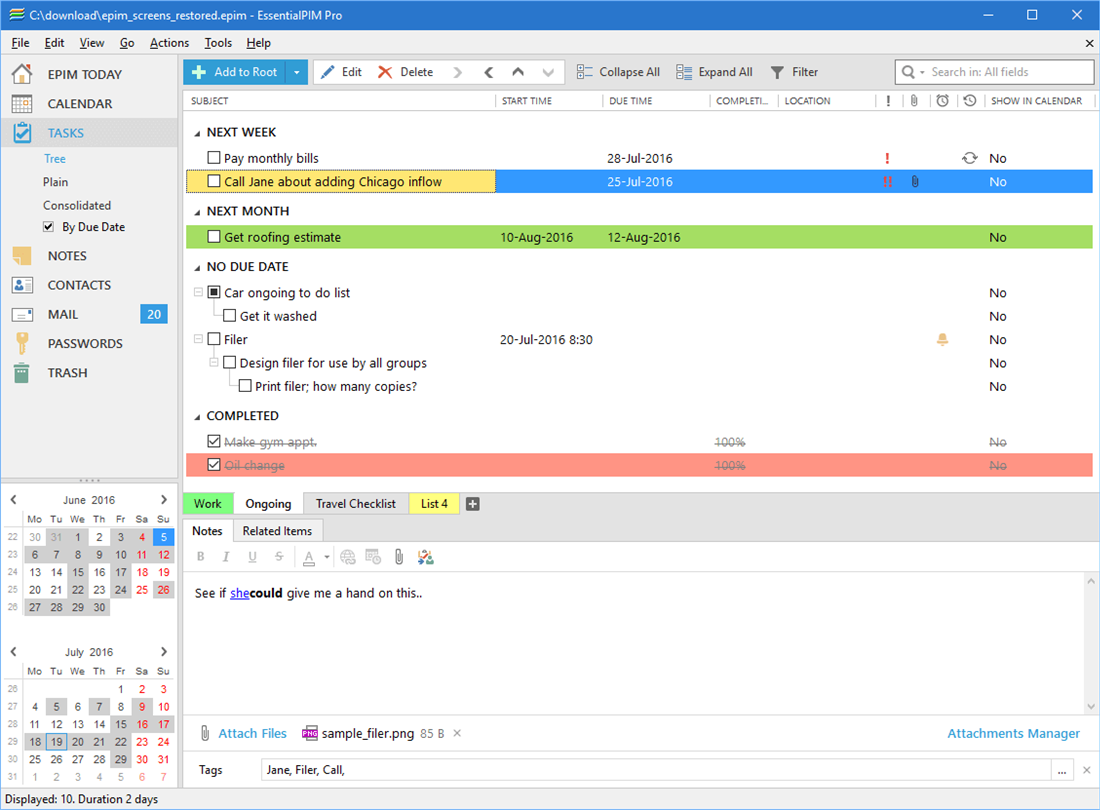Toggle the By Due Date checkbox

(x=48, y=227)
